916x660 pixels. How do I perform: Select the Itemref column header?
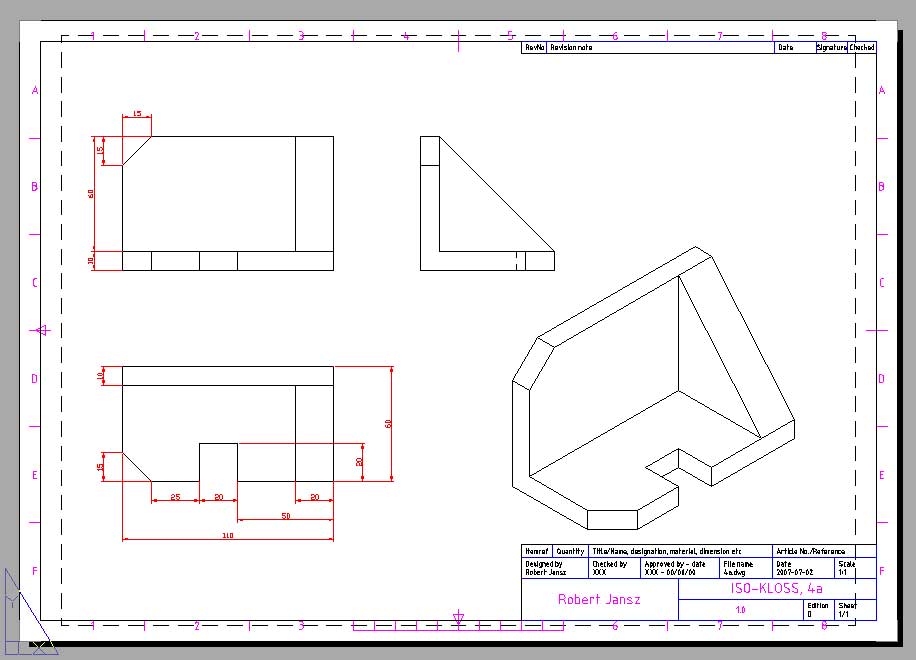[537, 551]
